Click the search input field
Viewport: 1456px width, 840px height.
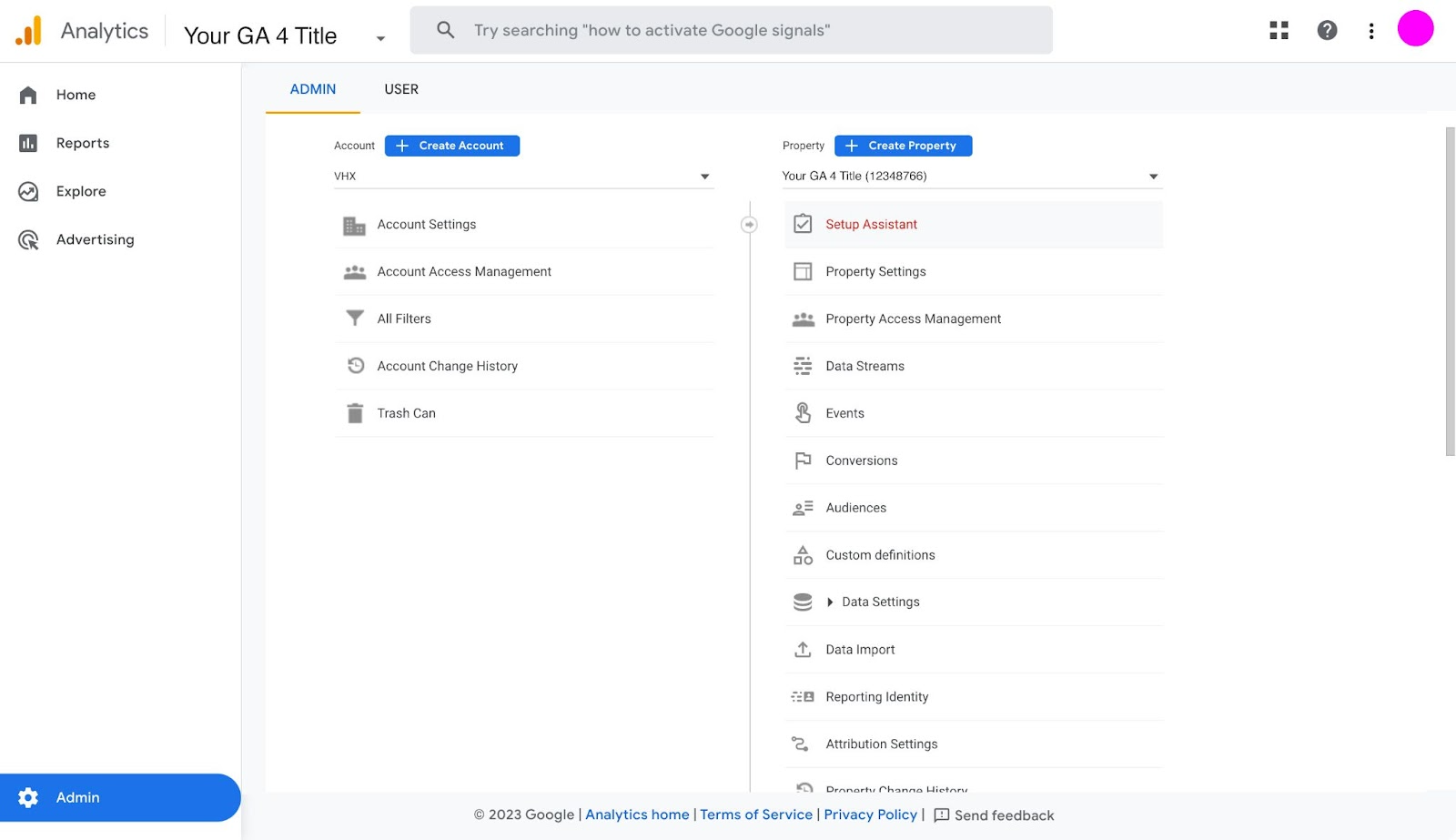coord(731,30)
